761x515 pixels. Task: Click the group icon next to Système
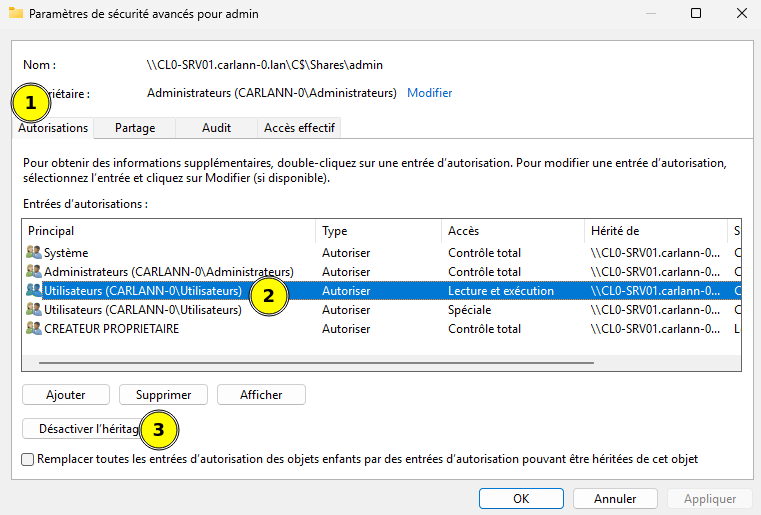[x=33, y=252]
